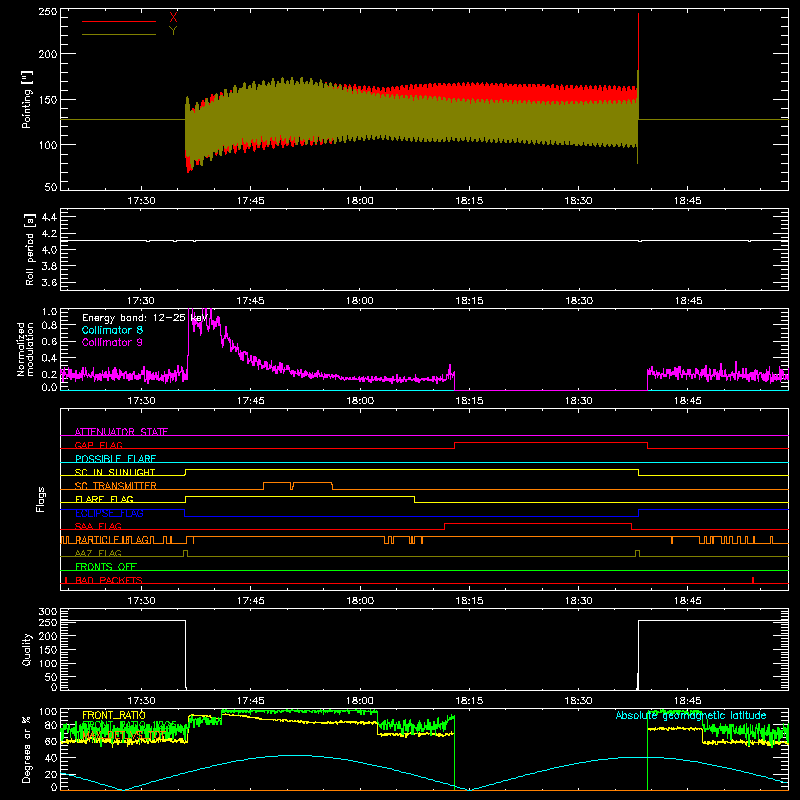This screenshot has width=800, height=800.
Task: Click the PARTICLE_FLAG label
Action: [x=113, y=540]
